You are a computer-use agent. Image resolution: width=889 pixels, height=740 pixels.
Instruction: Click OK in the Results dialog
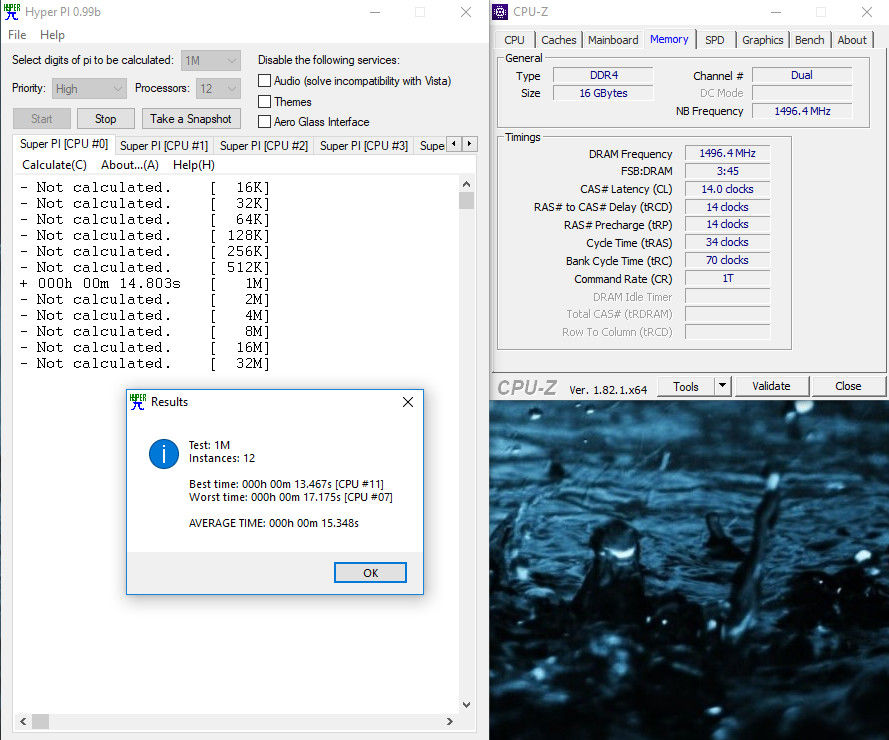[370, 573]
